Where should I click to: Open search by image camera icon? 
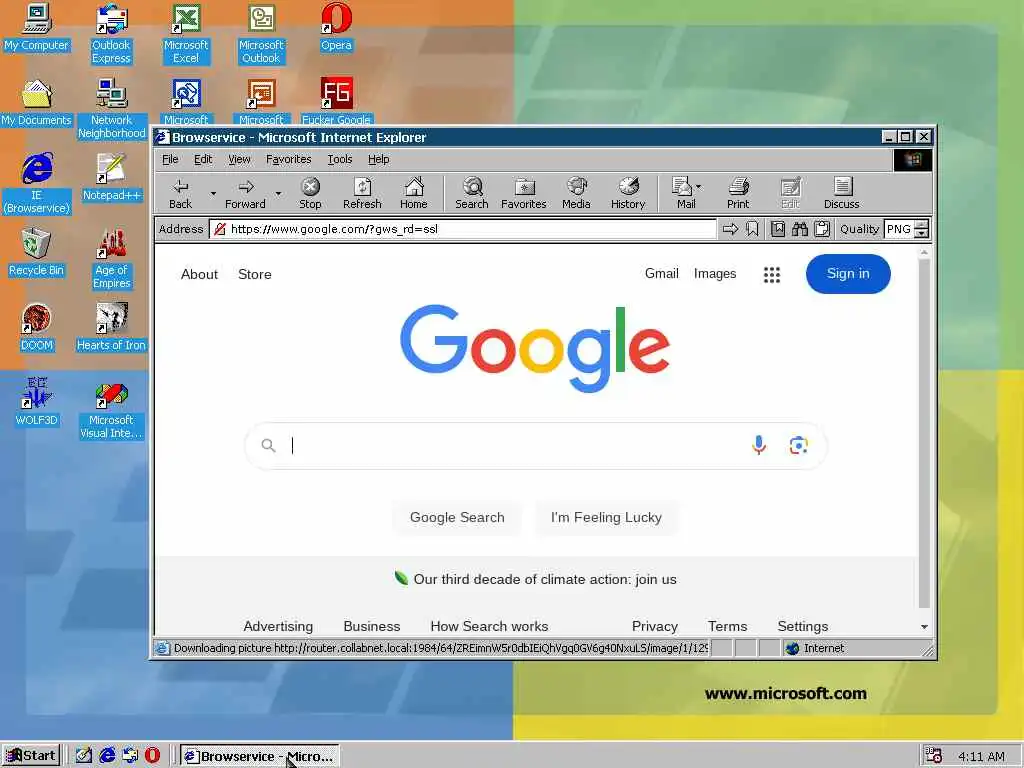pyautogui.click(x=799, y=445)
